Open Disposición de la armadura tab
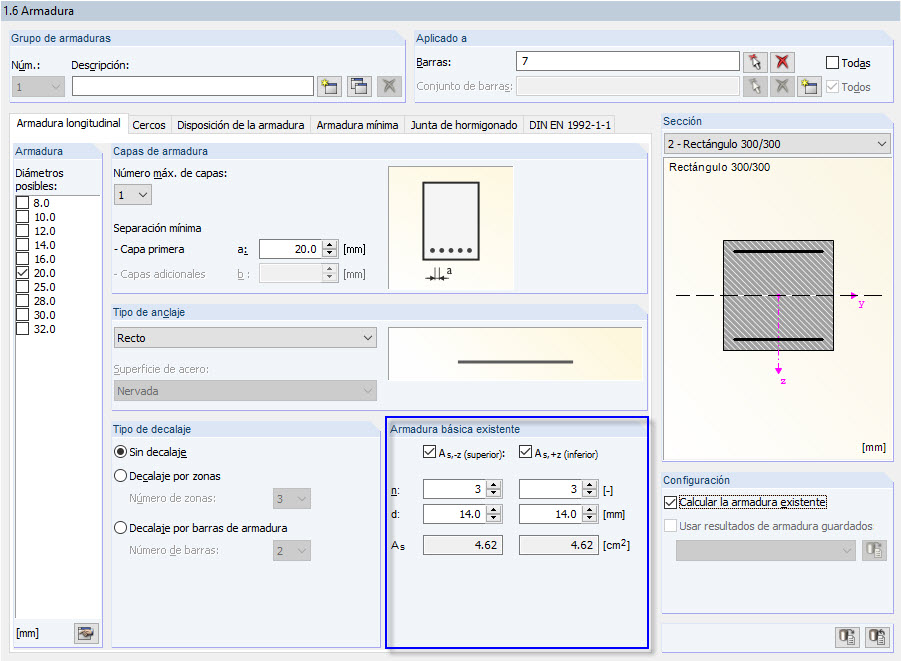The height and width of the screenshot is (661, 901). click(241, 125)
